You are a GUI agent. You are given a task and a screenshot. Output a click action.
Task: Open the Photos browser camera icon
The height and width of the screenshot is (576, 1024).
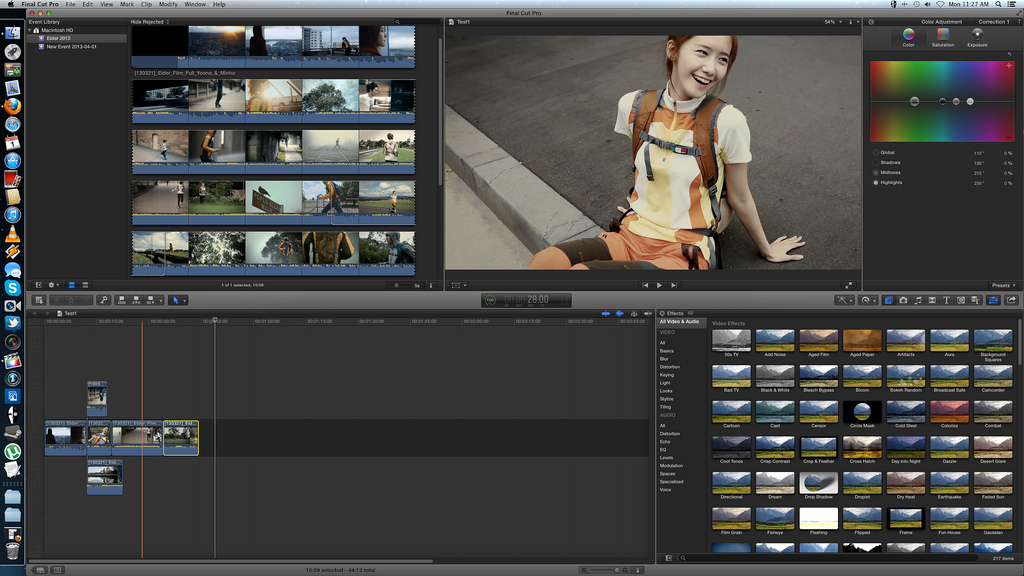click(903, 300)
